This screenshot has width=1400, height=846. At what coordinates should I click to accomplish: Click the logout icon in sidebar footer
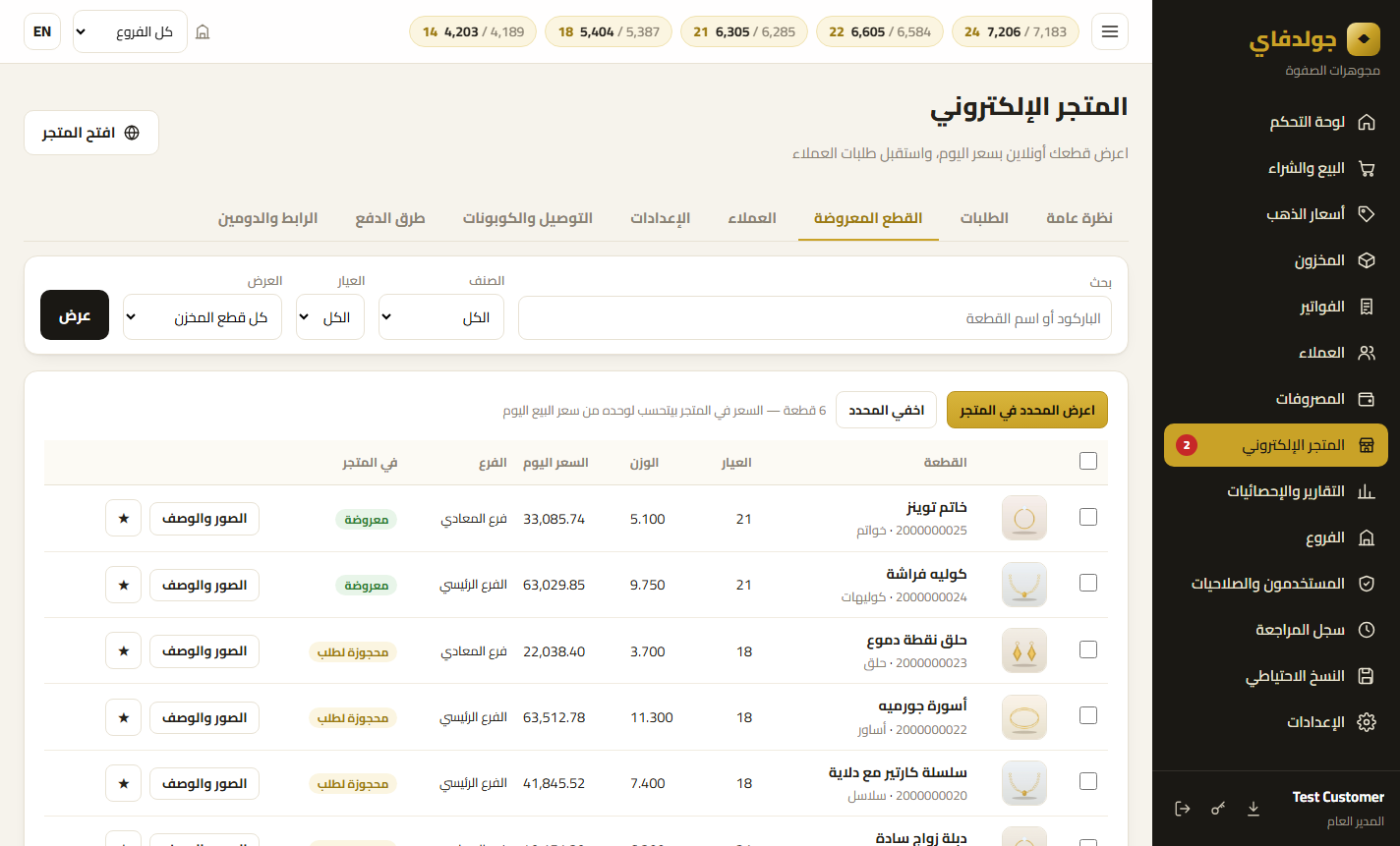[1183, 809]
